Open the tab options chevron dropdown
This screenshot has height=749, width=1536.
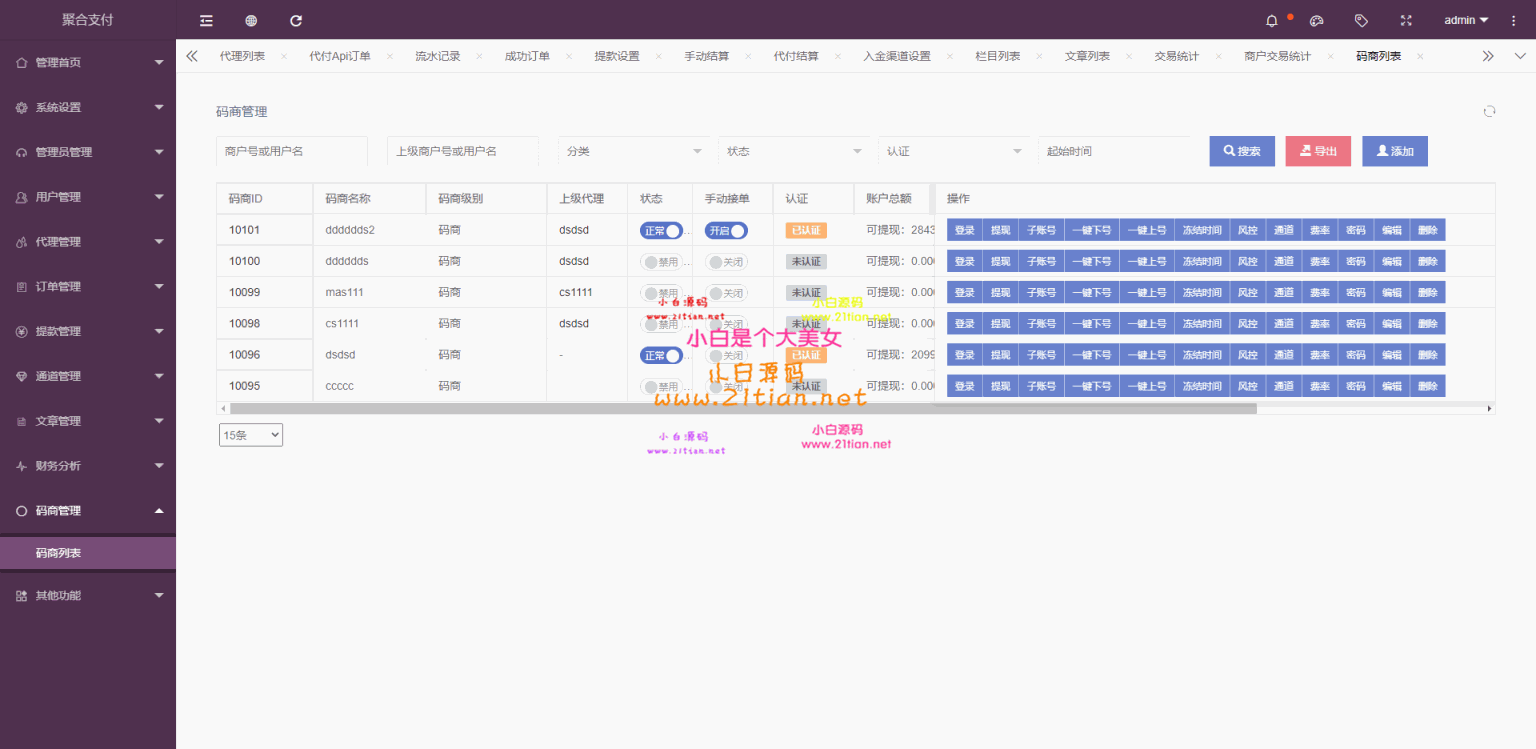1520,56
